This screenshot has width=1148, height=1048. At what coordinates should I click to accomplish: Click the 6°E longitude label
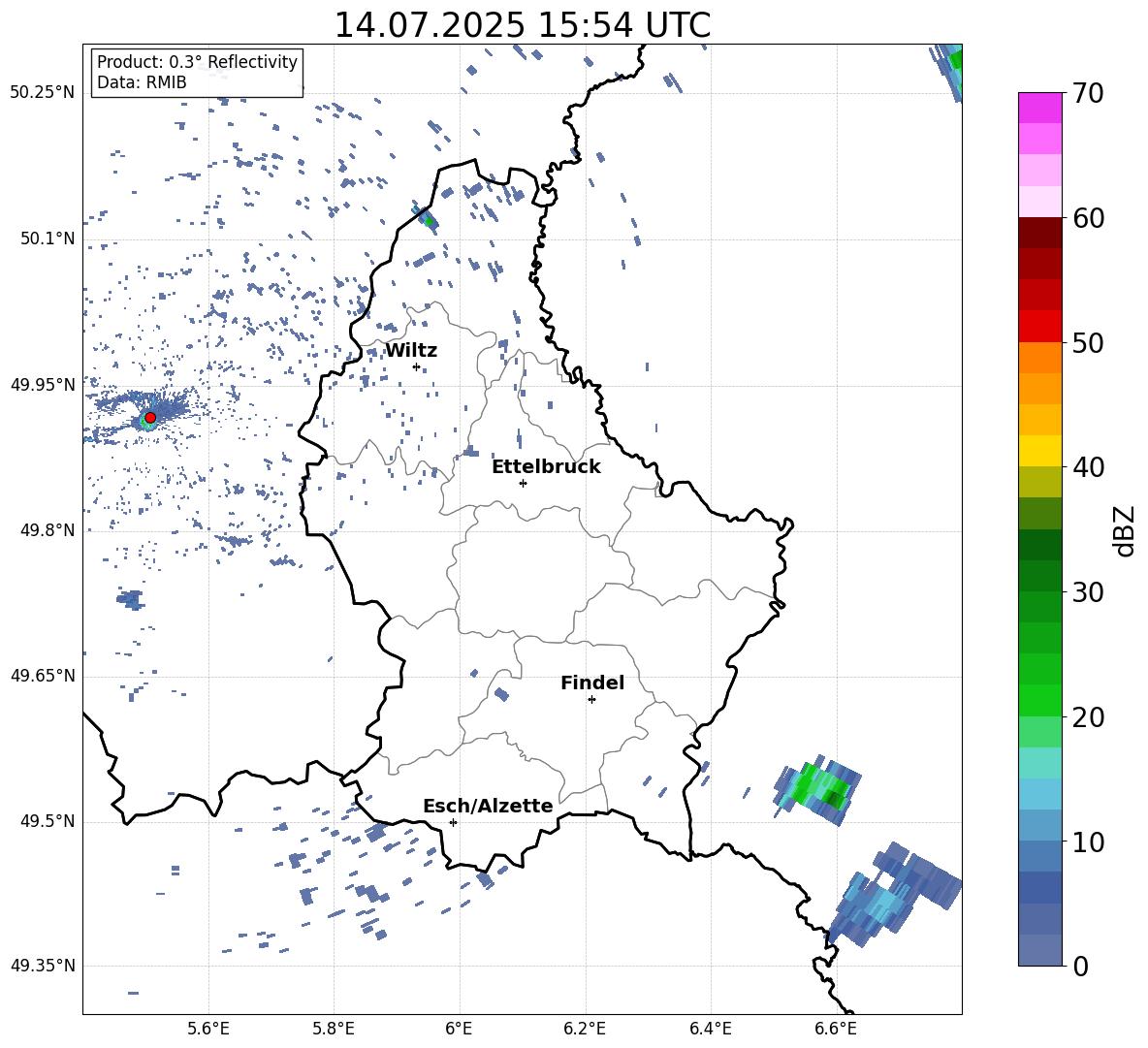(x=459, y=1029)
